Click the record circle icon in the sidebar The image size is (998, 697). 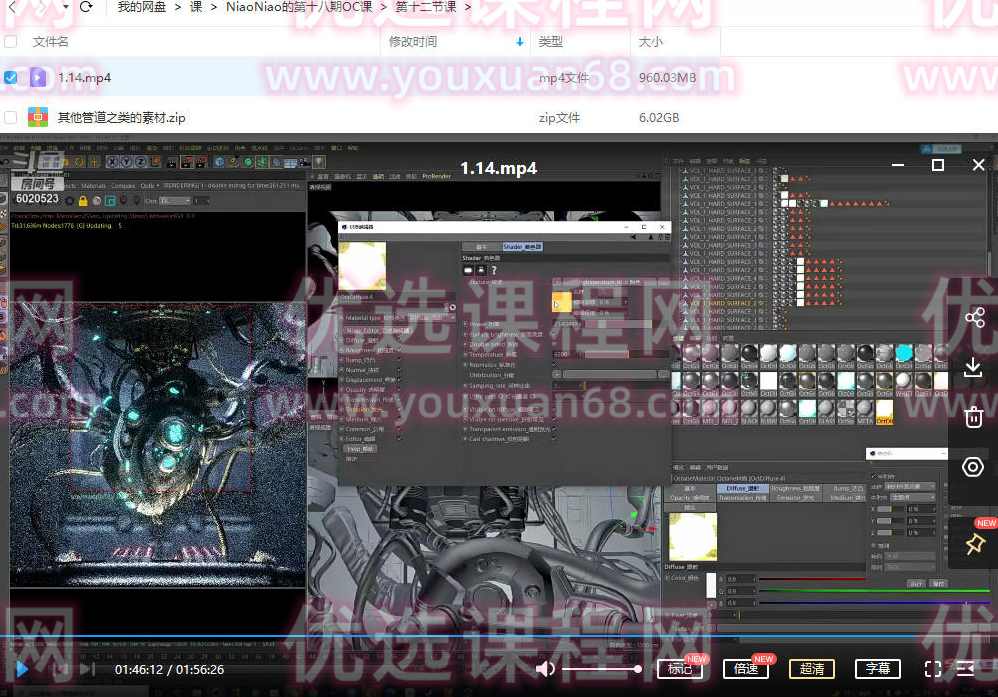(974, 467)
